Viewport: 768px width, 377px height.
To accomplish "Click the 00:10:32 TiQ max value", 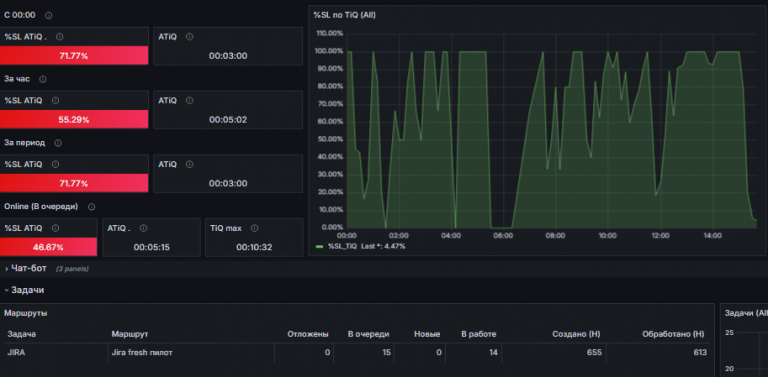I will (x=254, y=247).
